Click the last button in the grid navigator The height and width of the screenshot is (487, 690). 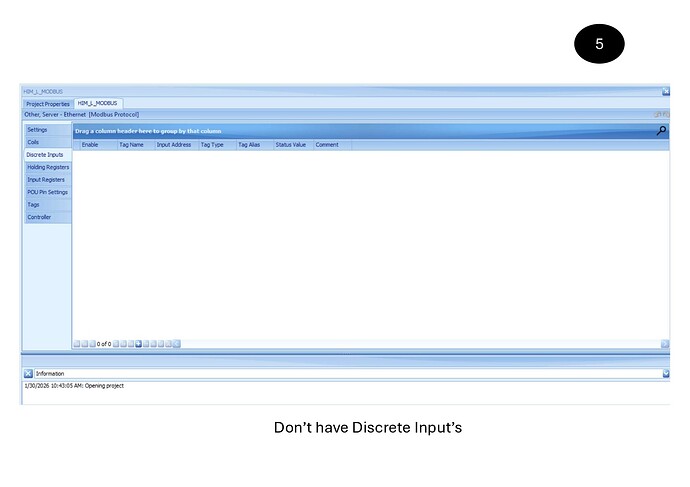[x=177, y=344]
